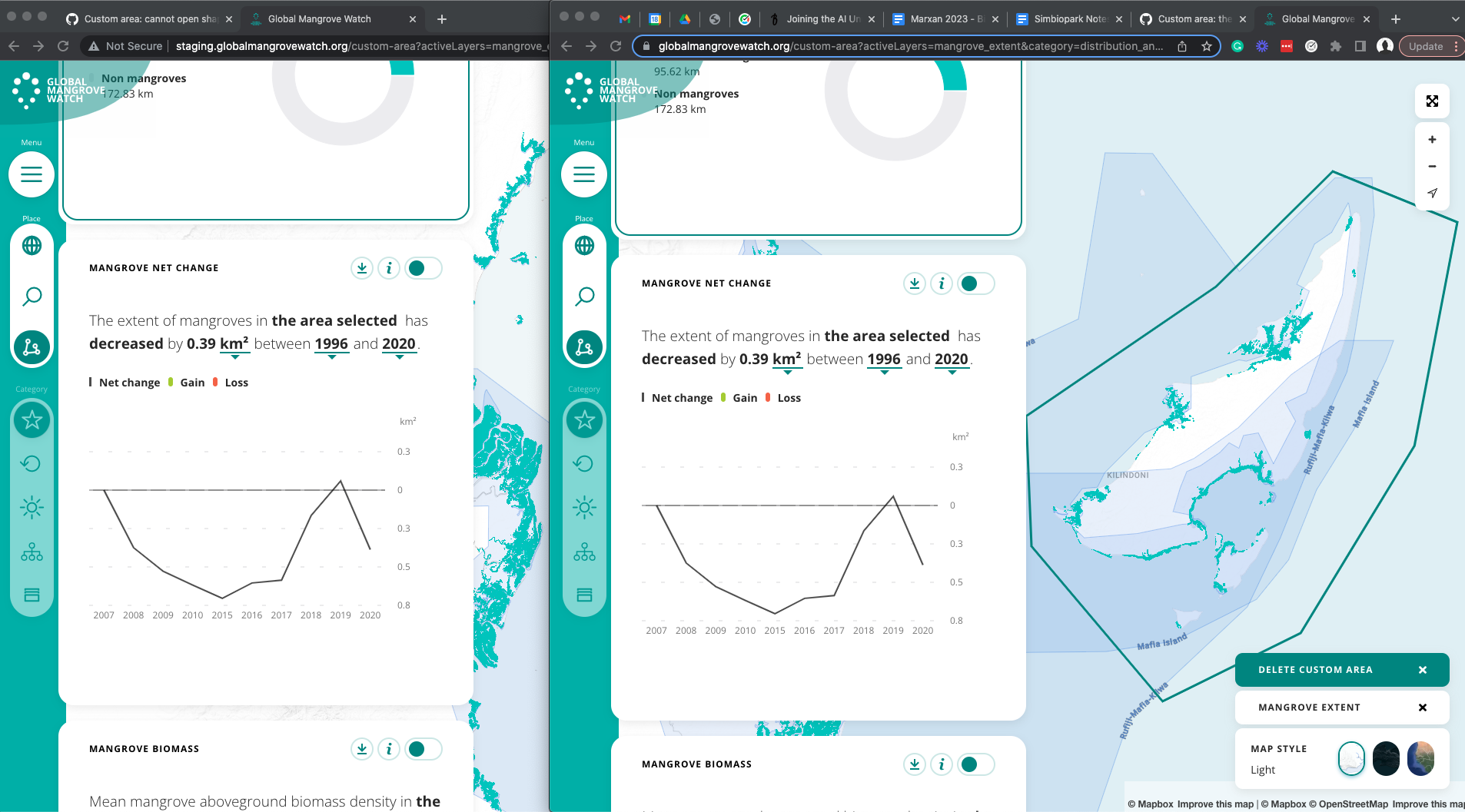Open the 1996 start year selector

click(884, 359)
